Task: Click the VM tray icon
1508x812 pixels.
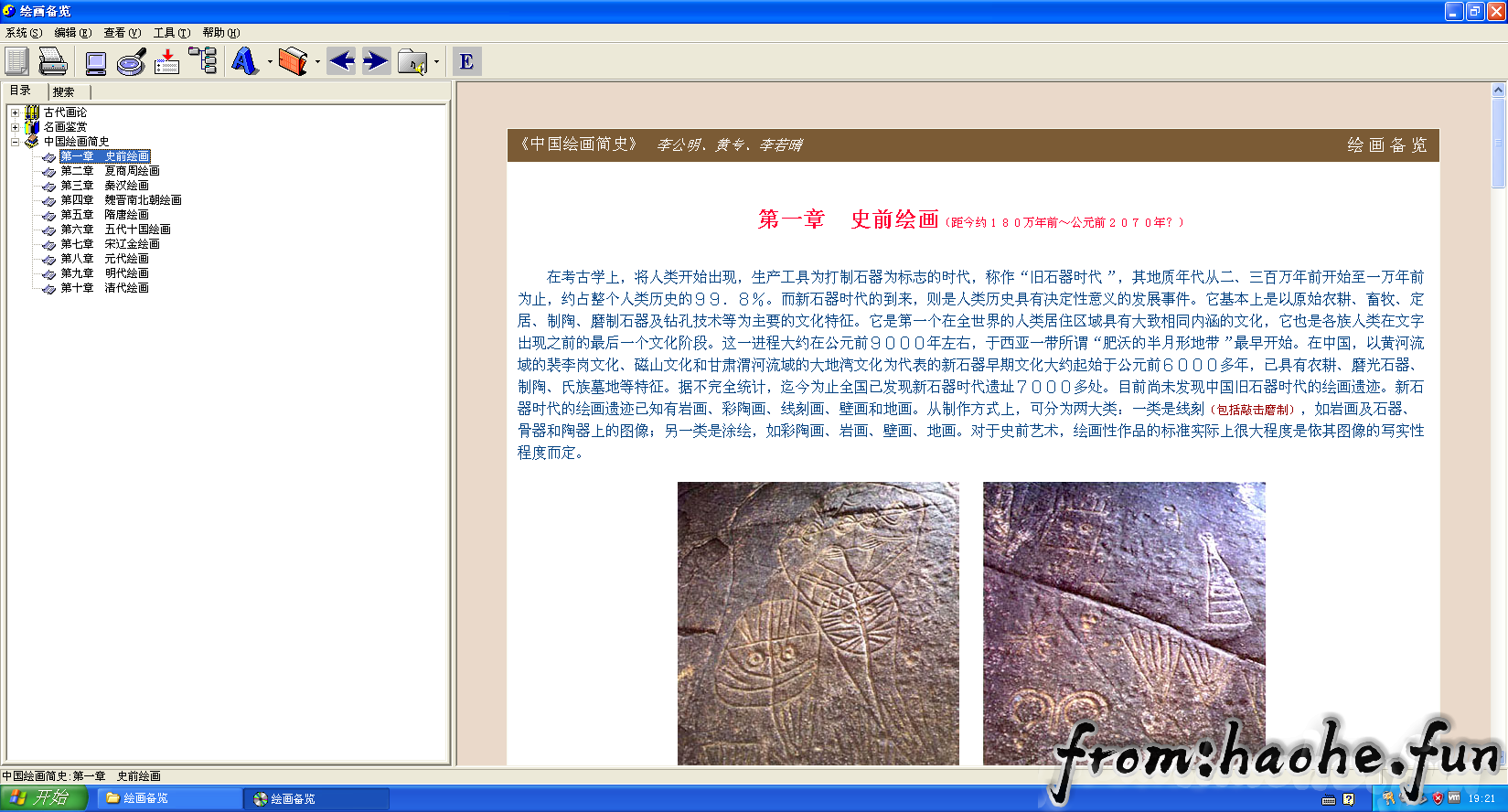Action: pos(1454,798)
